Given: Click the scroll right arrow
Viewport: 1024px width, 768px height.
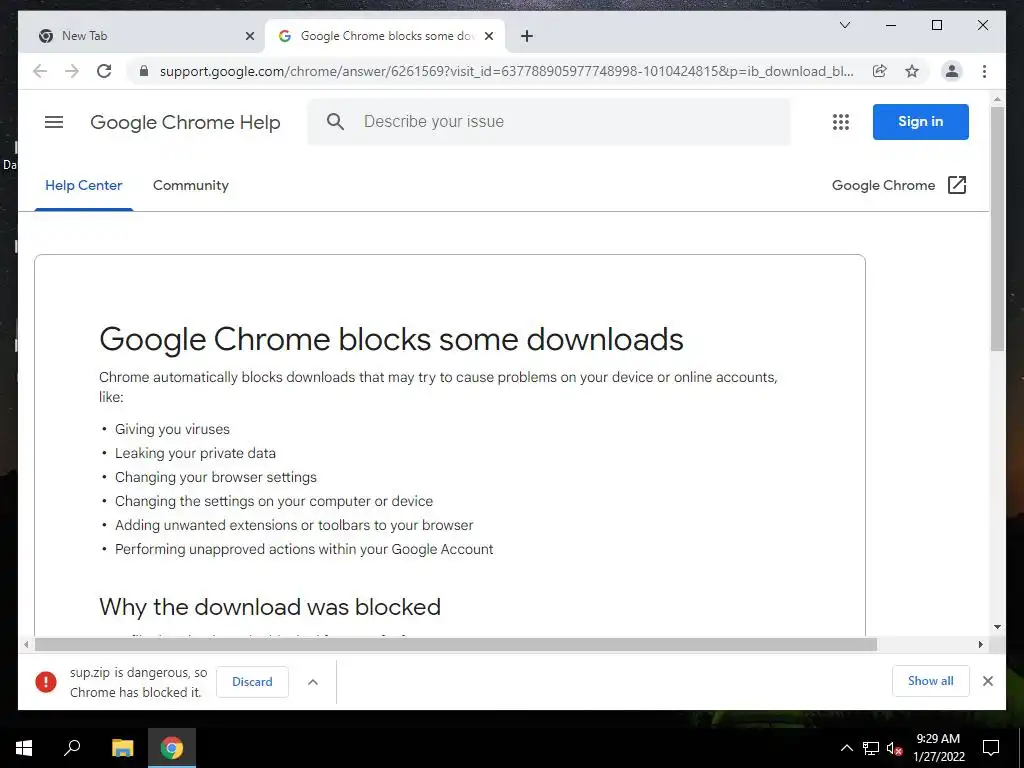Looking at the screenshot, I should pos(980,645).
